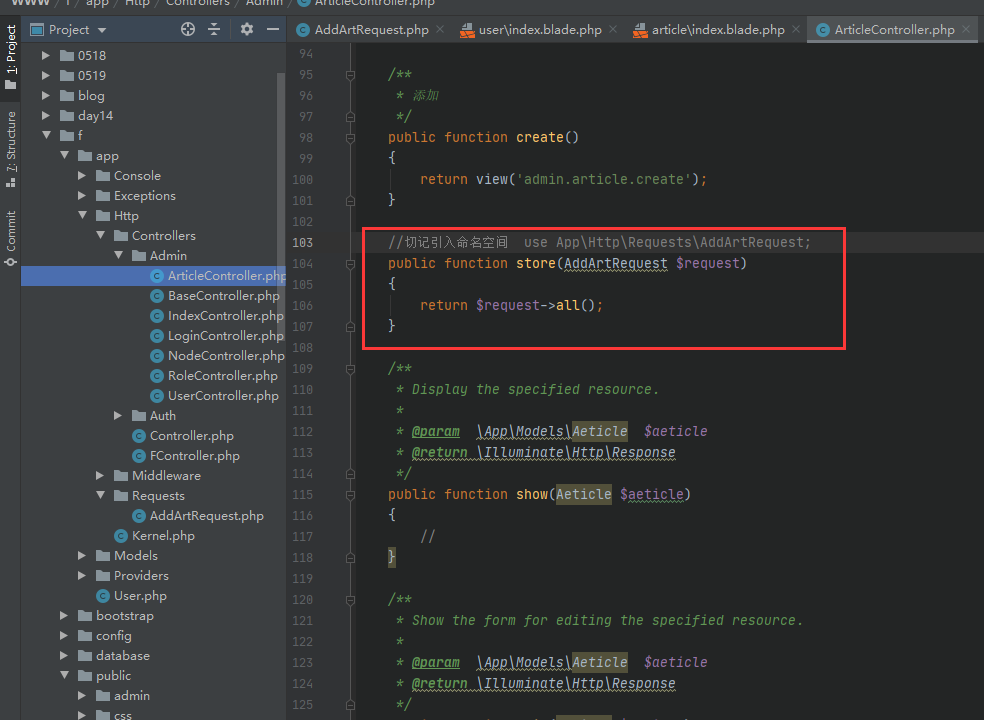This screenshot has height=720, width=984.
Task: Select FController.php file in tree
Action: pos(186,456)
